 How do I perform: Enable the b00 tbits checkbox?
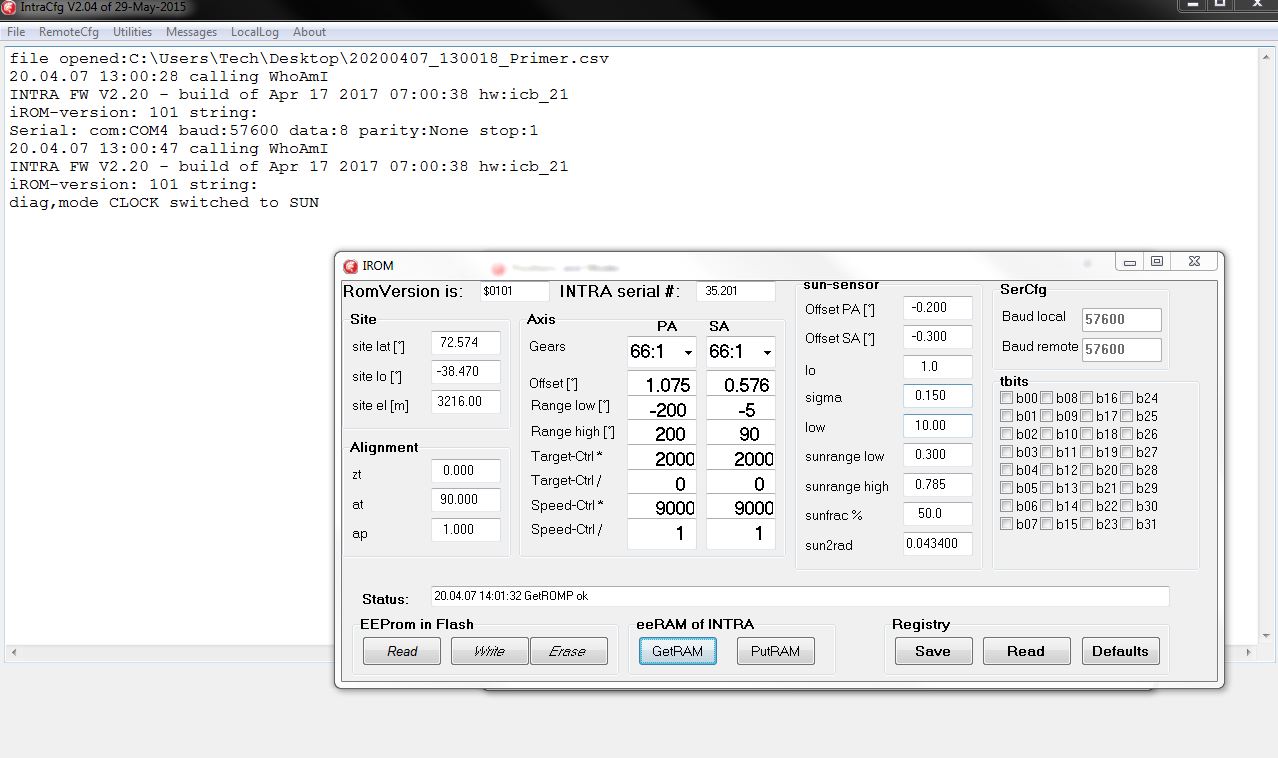pos(1007,399)
